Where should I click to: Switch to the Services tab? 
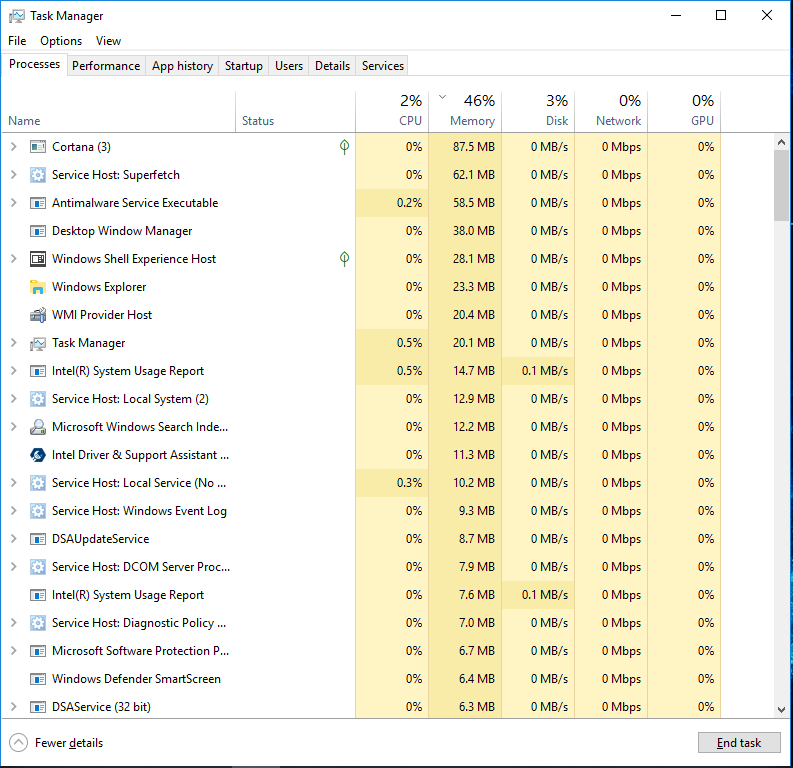[382, 66]
